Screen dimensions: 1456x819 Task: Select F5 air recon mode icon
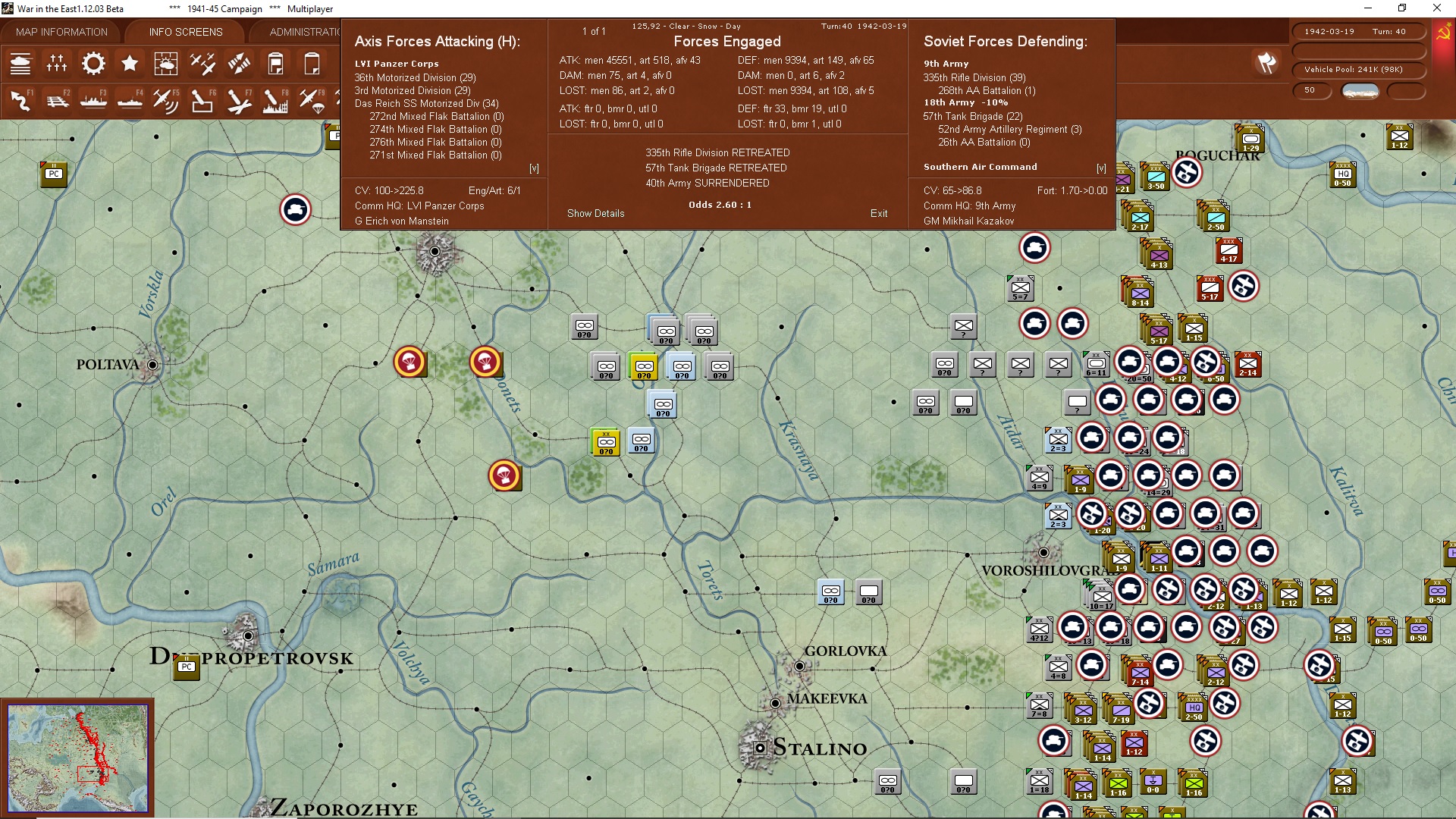pyautogui.click(x=166, y=100)
